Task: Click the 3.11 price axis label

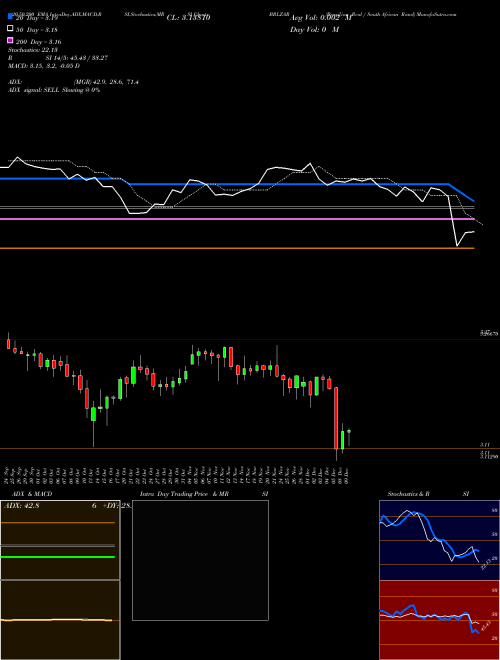Action: [485, 444]
